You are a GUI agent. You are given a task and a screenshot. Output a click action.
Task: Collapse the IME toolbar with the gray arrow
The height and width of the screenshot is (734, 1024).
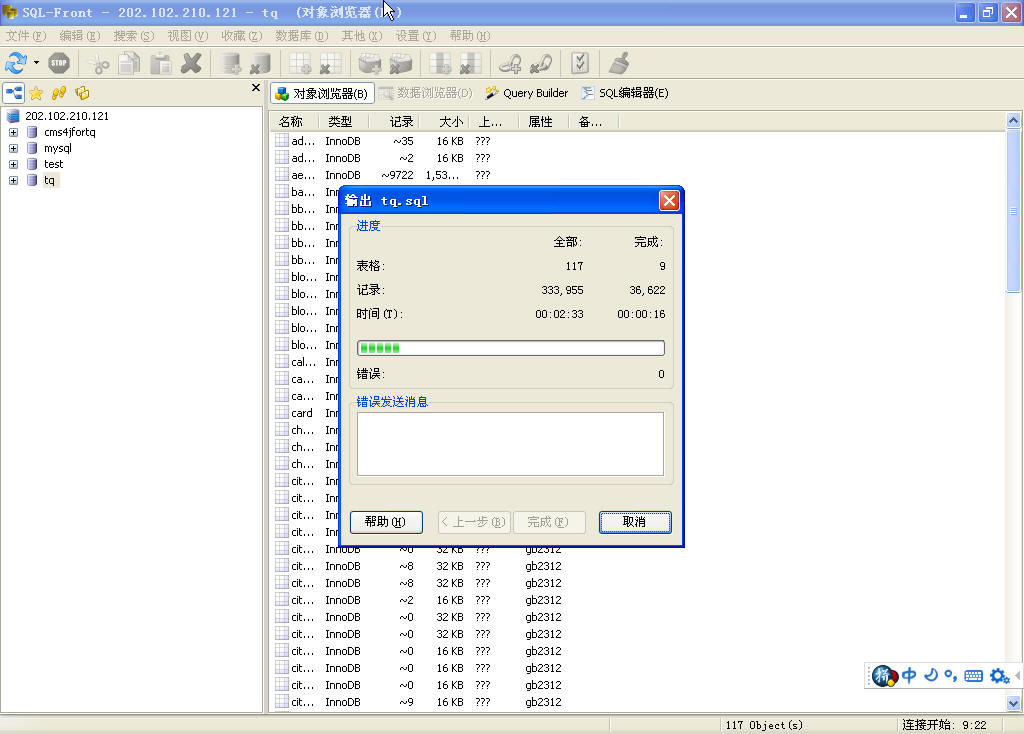point(1018,675)
